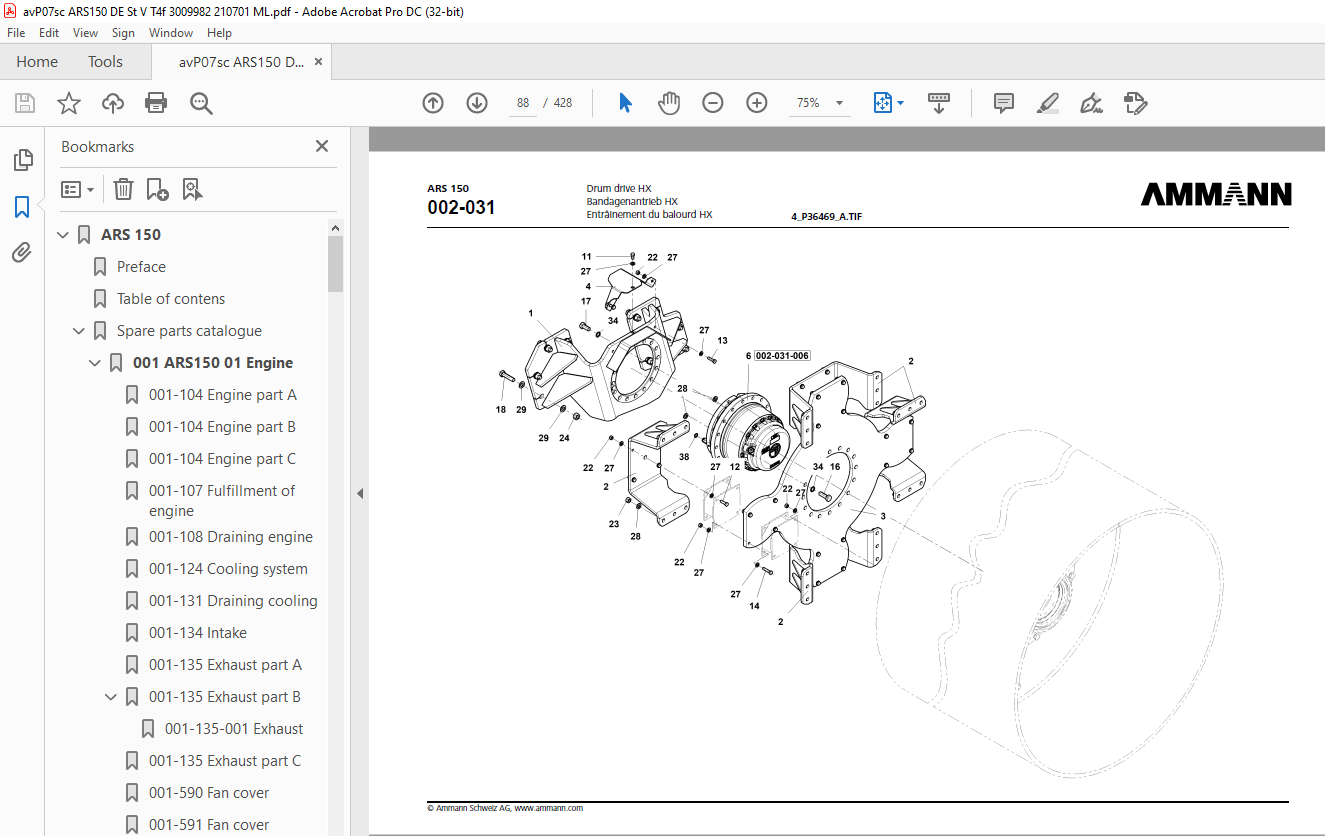Viewport: 1325px width, 836px height.
Task: Add a new bookmark icon
Action: pos(157,189)
